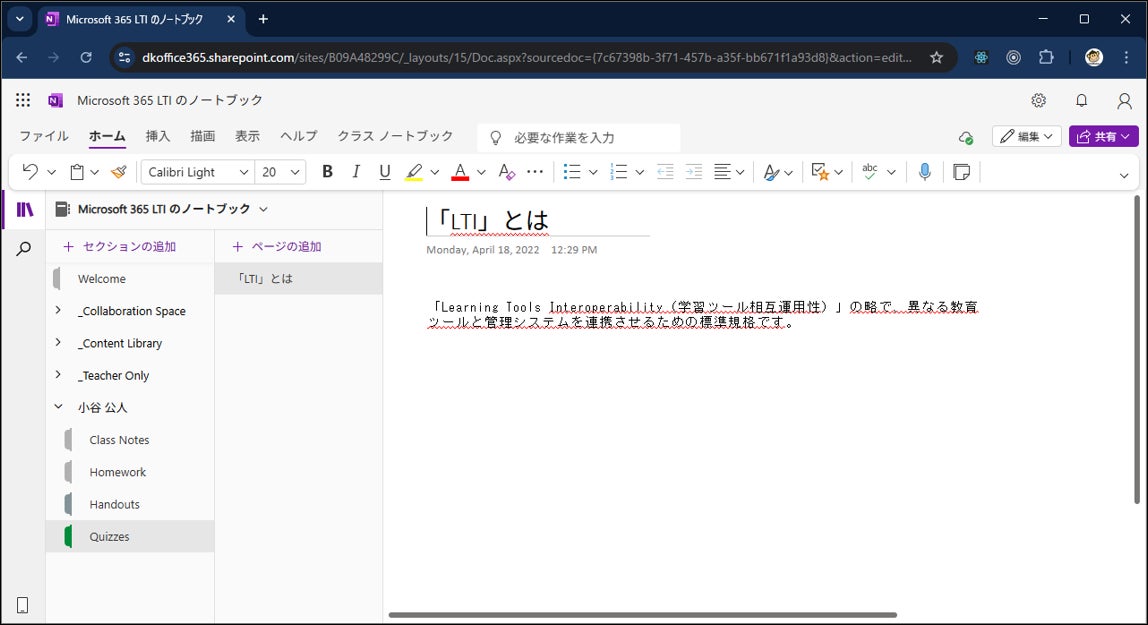Screen dimensions: 1148x625
Task: Collapse the 小谷 公人 section group
Action: click(58, 407)
